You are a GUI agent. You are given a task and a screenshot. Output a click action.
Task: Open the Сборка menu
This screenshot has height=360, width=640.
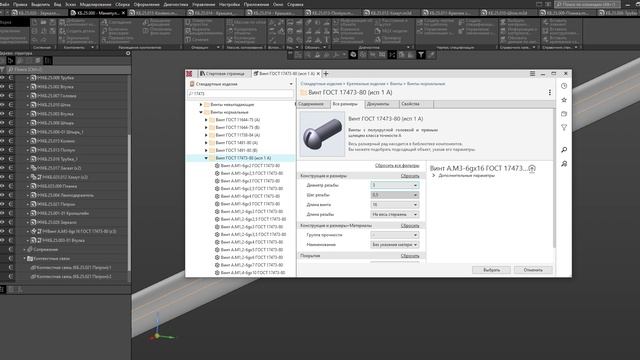(x=122, y=4)
